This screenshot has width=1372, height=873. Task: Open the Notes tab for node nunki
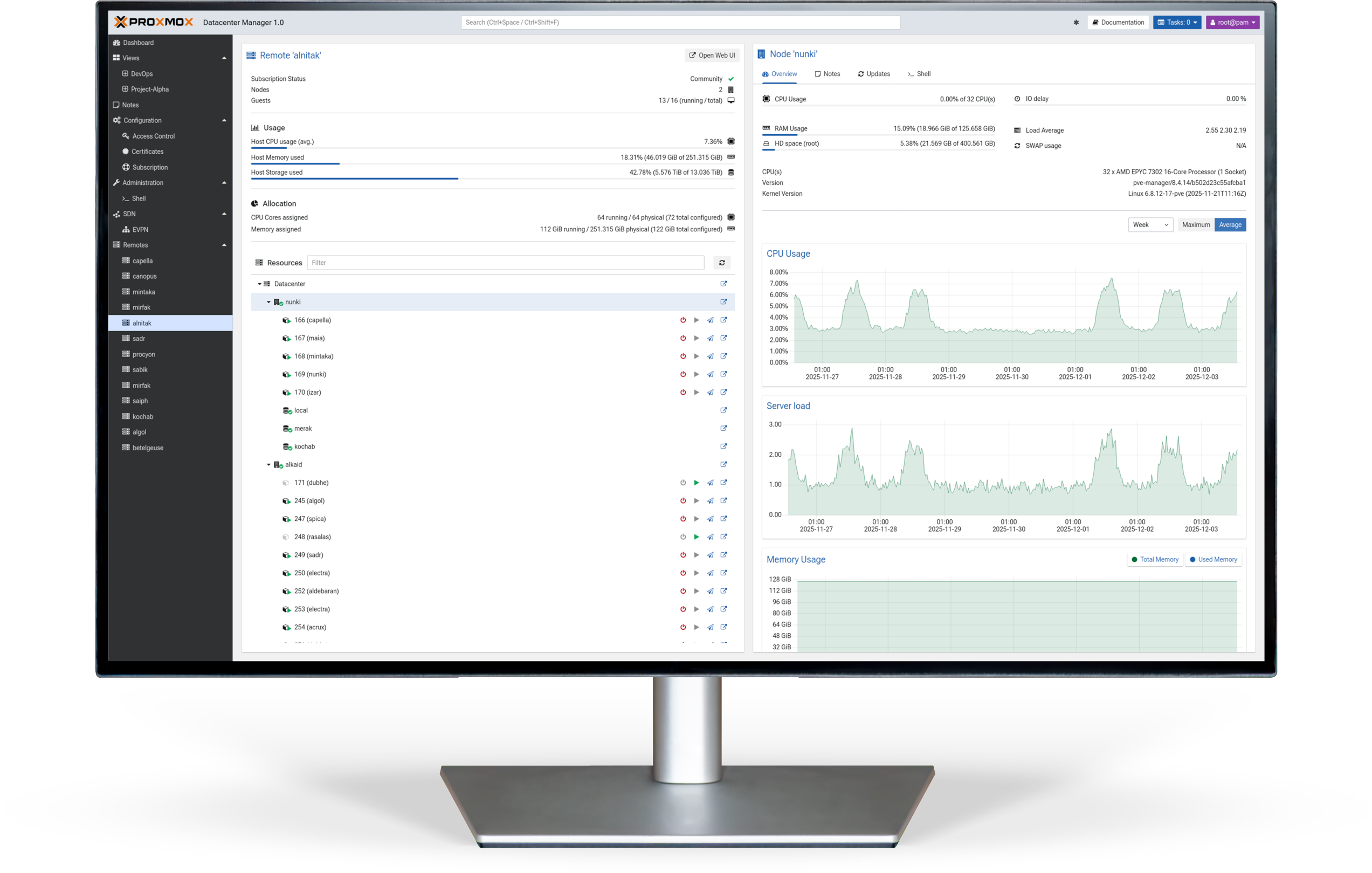828,73
